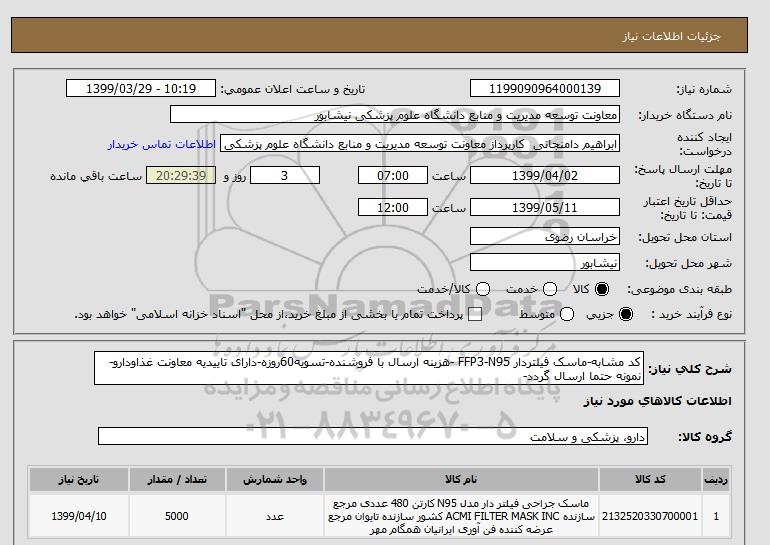Screen dimensions: 770x545
Task: Click the row number 1 cell
Action: point(716,517)
